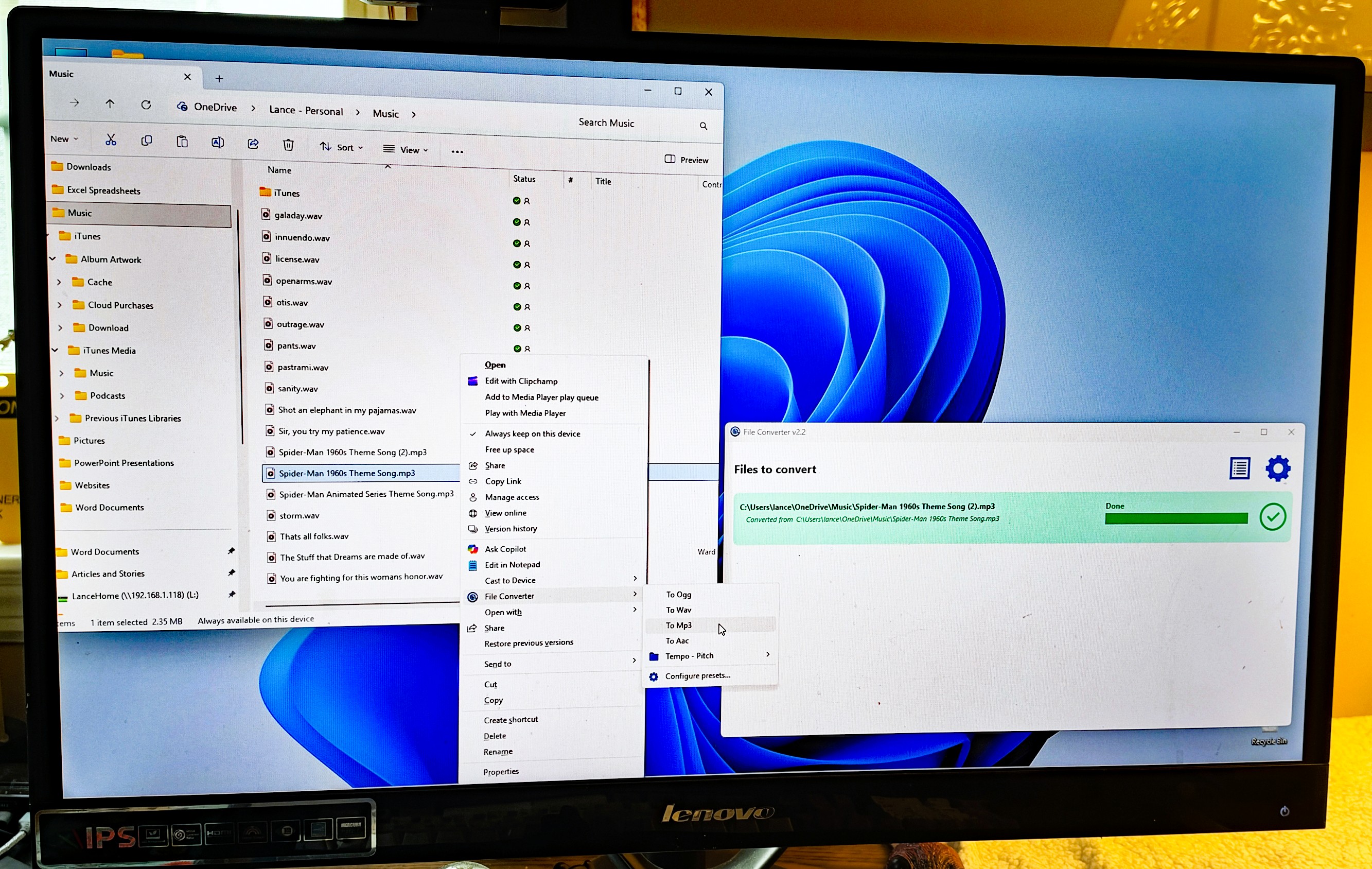The height and width of the screenshot is (869, 1372).
Task: Click the Copilot icon beside Ask Copilot
Action: [x=472, y=549]
